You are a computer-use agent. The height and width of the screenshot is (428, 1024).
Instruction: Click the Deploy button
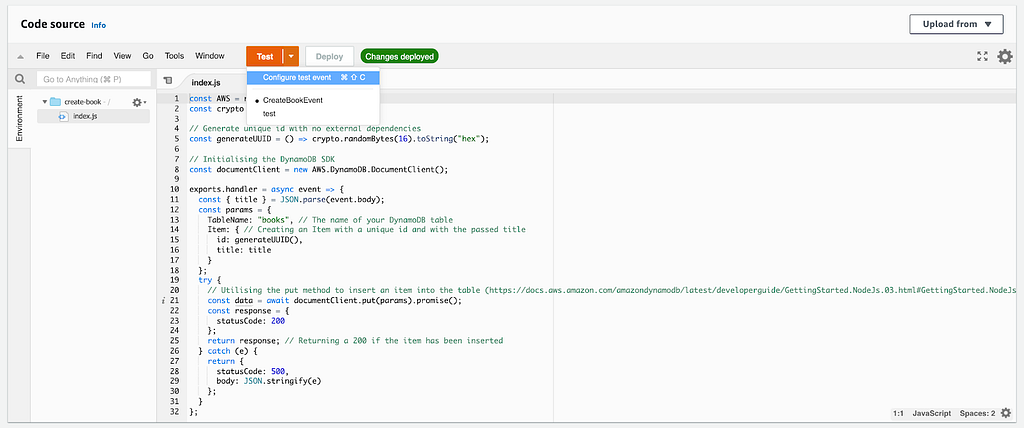pyautogui.click(x=329, y=57)
